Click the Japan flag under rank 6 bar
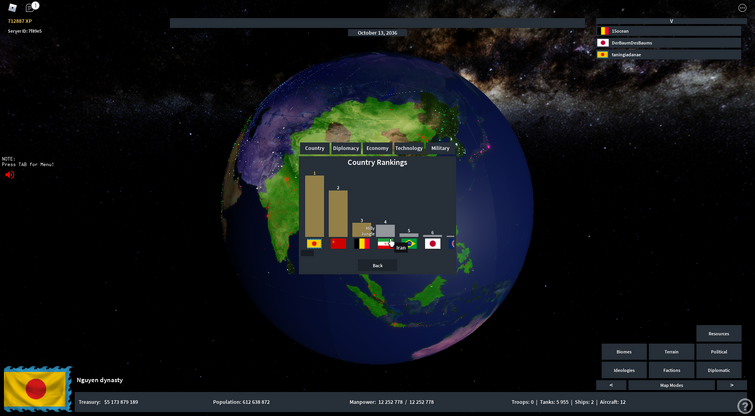The image size is (755, 416). [x=432, y=244]
